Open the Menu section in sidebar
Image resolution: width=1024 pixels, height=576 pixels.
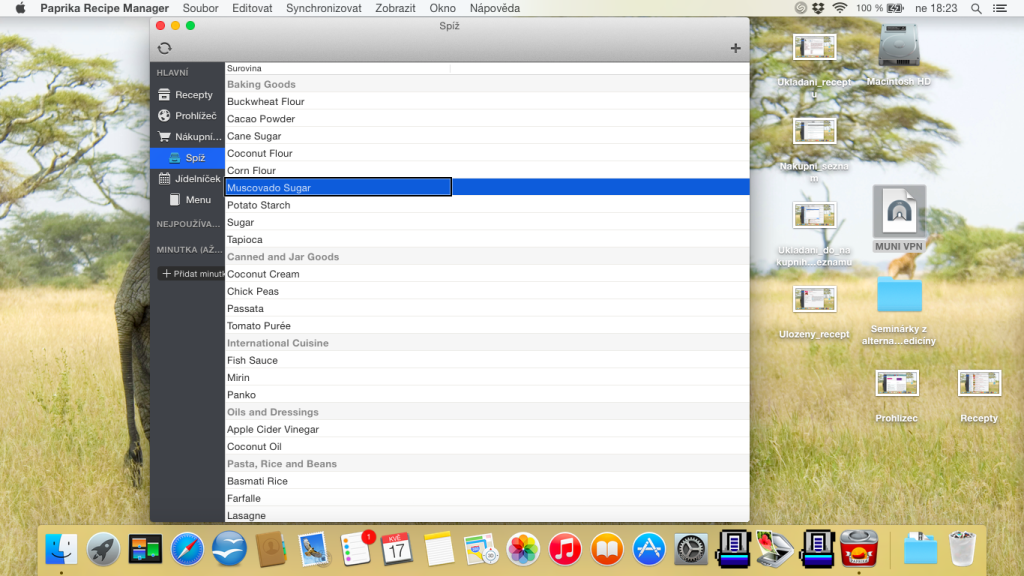[x=189, y=200]
